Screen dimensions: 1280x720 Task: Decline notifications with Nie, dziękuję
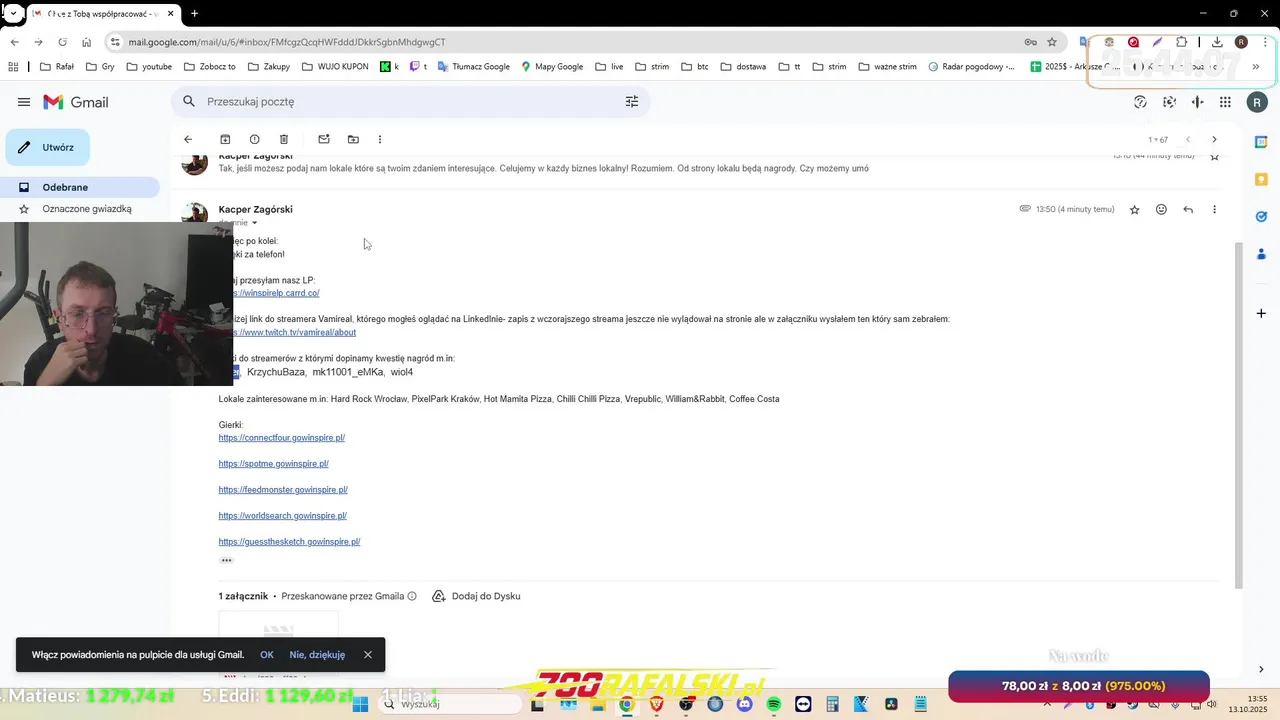point(317,655)
